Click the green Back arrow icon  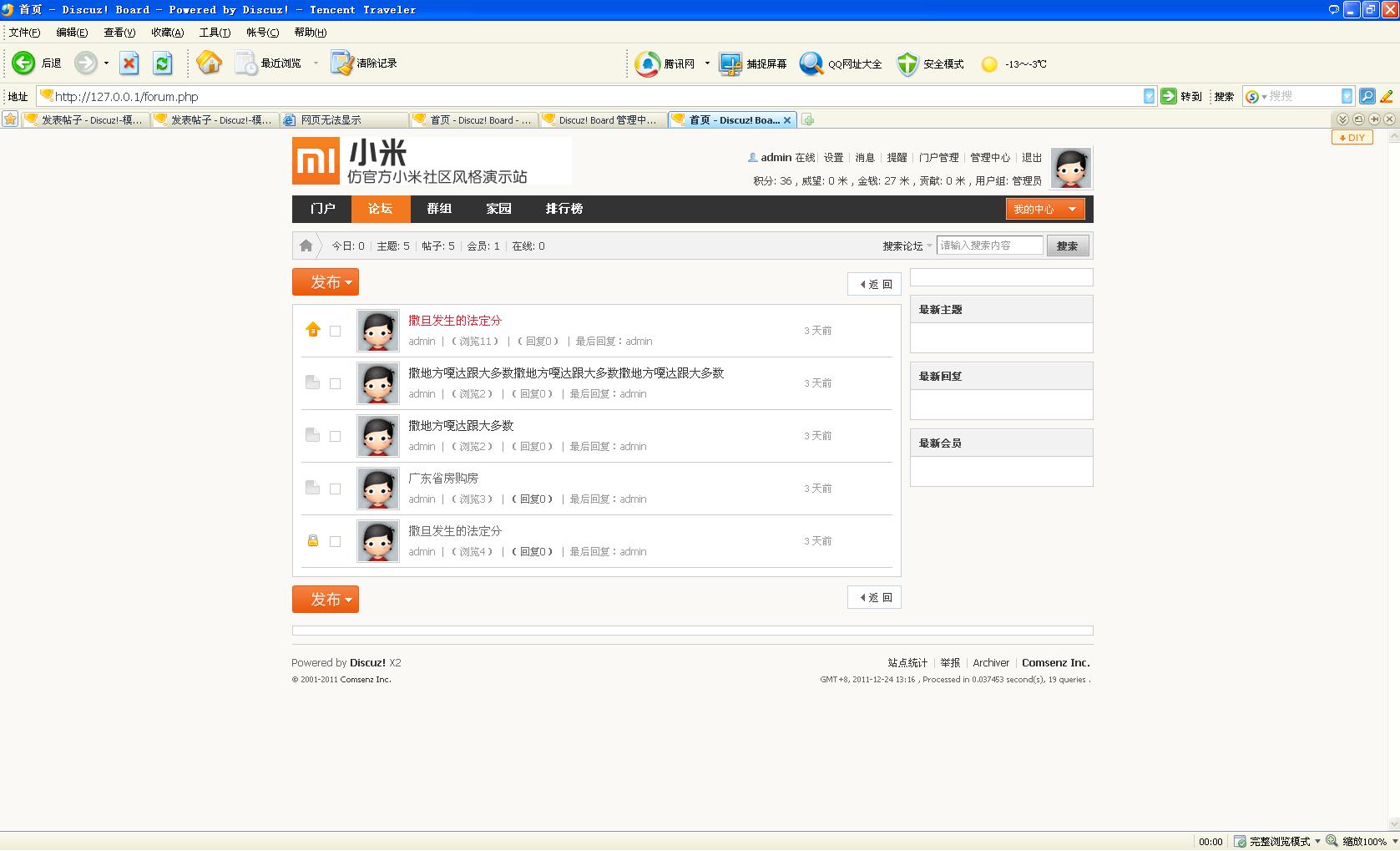tap(23, 63)
